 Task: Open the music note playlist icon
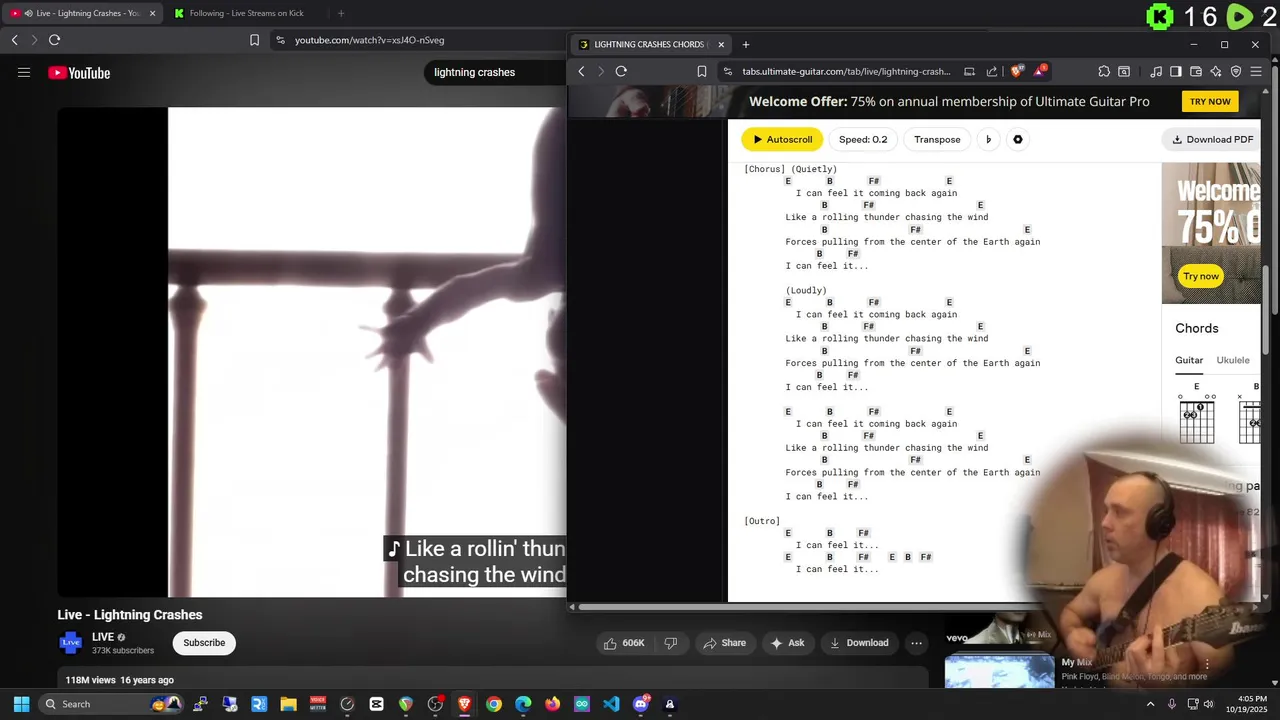click(x=1156, y=71)
